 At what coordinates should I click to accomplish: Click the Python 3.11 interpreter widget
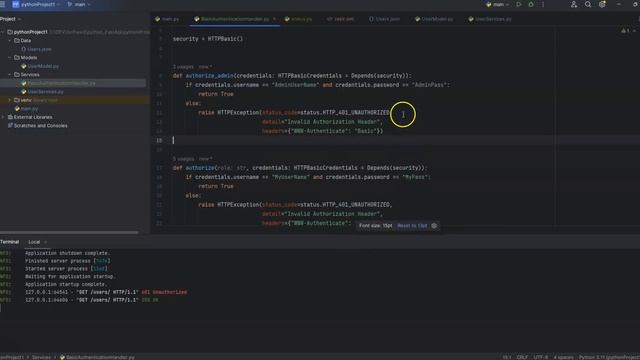click(x=609, y=357)
